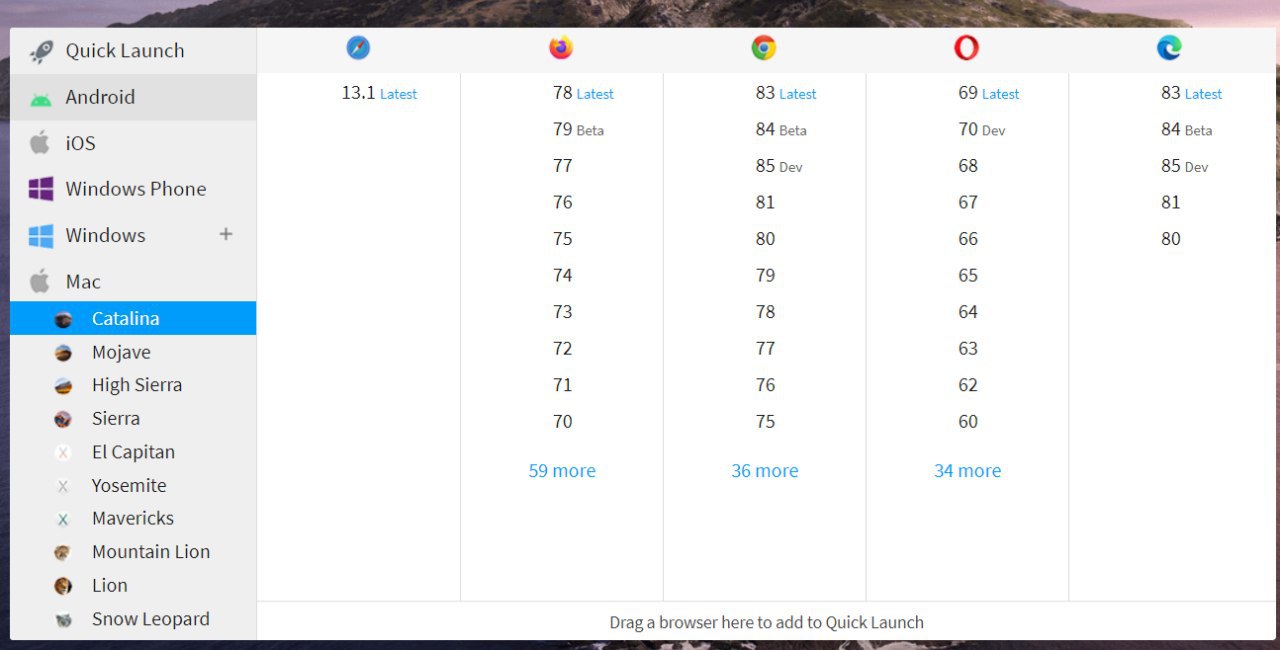Choose El Capitan in the Mac list
Viewport: 1280px width, 650px height.
click(x=133, y=452)
